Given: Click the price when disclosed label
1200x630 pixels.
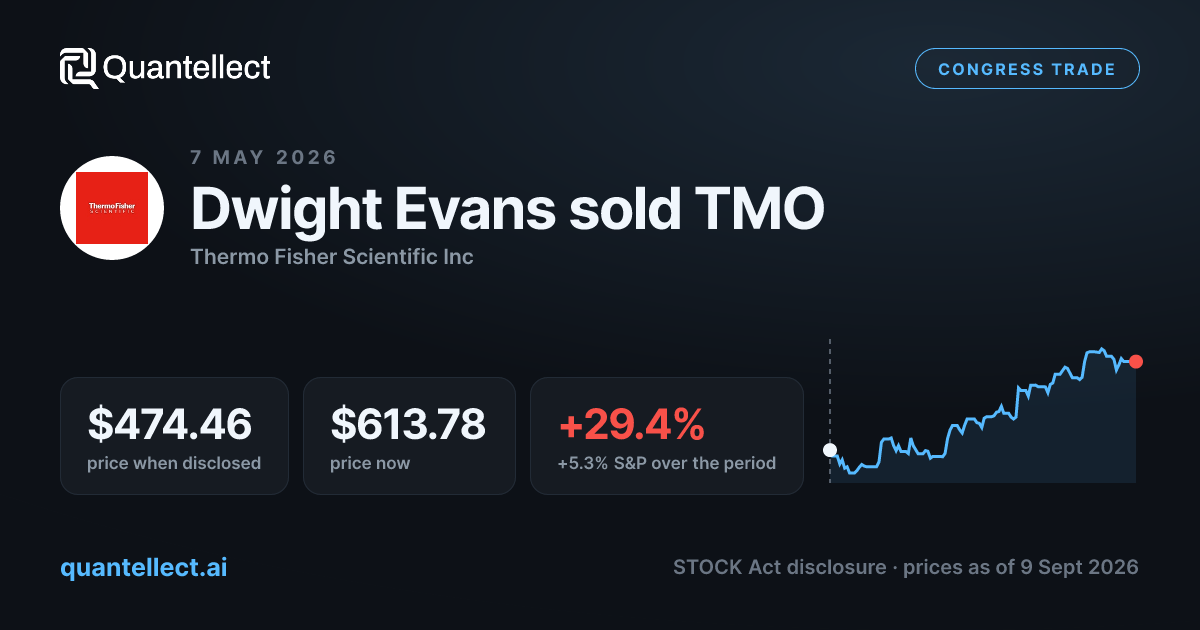Looking at the screenshot, I should coord(174,463).
